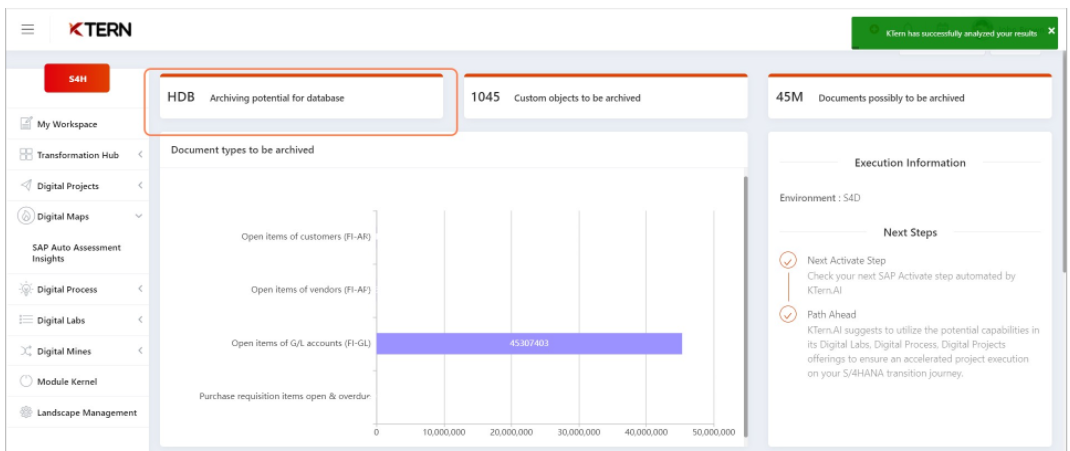
Task: Click the Landscape Management gear icon
Action: tap(26, 412)
